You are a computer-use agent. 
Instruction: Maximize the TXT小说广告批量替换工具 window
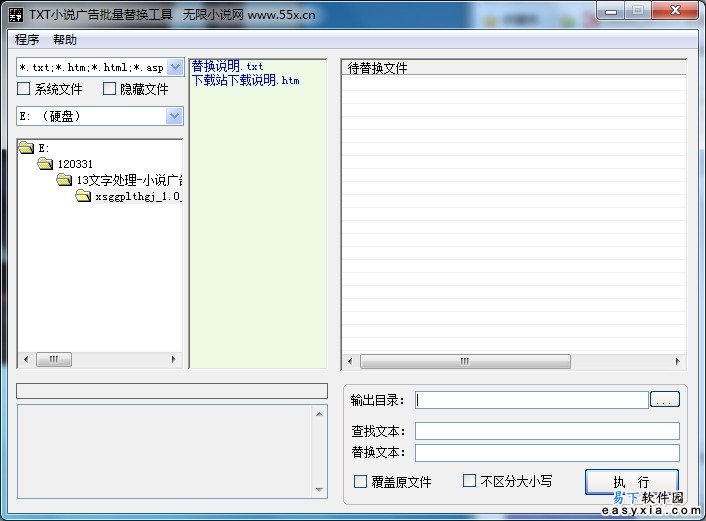click(x=638, y=11)
